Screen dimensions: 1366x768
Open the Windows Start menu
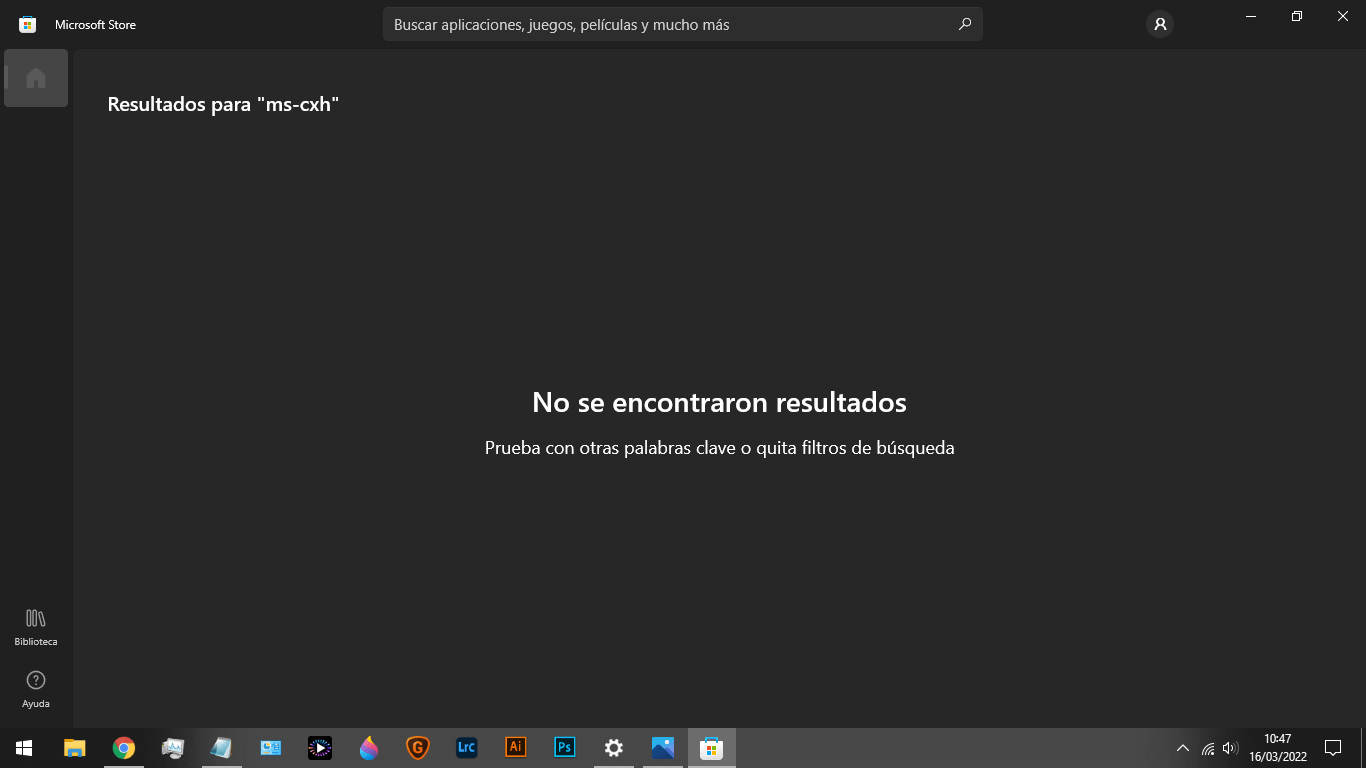[x=24, y=748]
